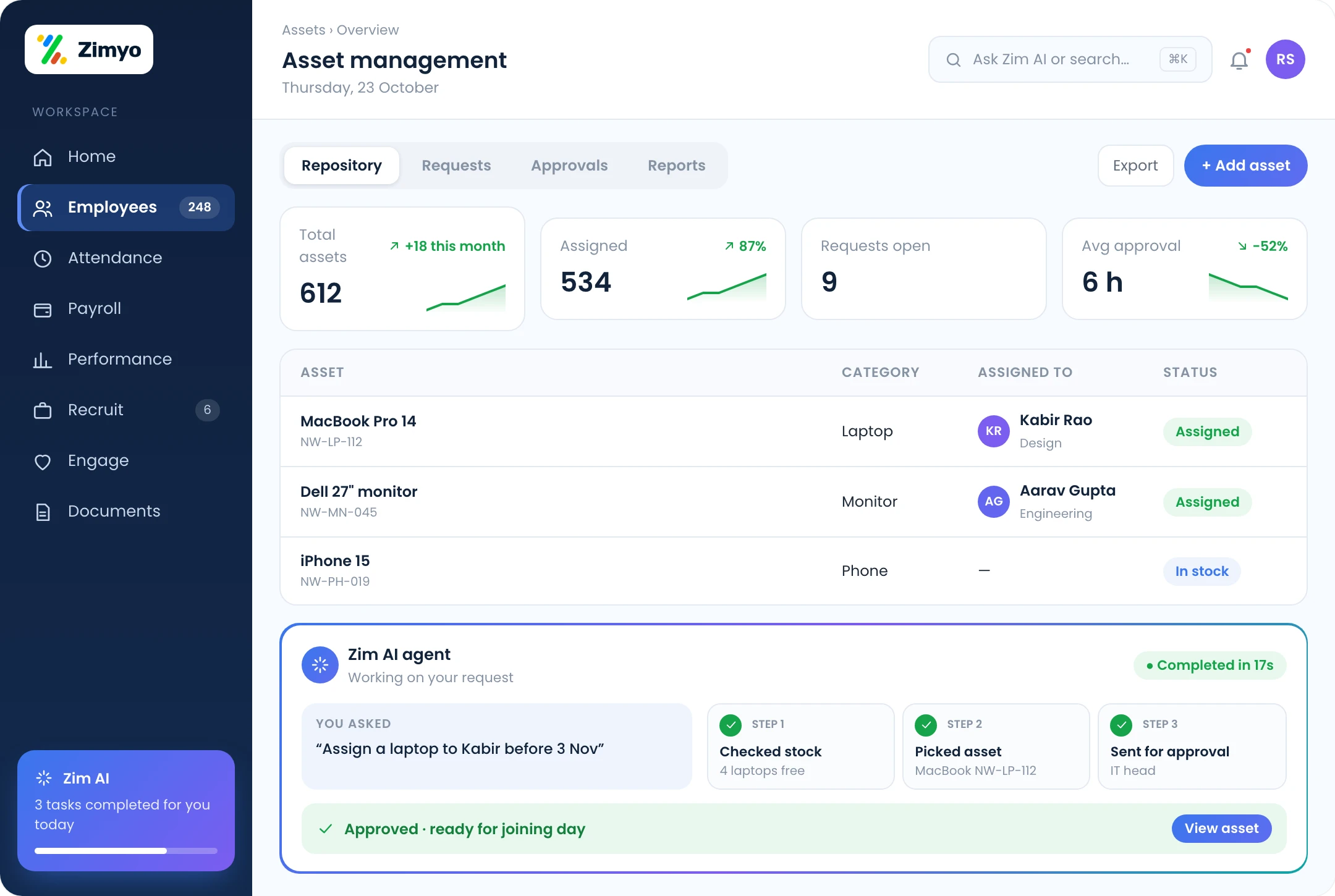Switch to the Repository tab
Image resolution: width=1335 pixels, height=896 pixels.
pos(342,166)
